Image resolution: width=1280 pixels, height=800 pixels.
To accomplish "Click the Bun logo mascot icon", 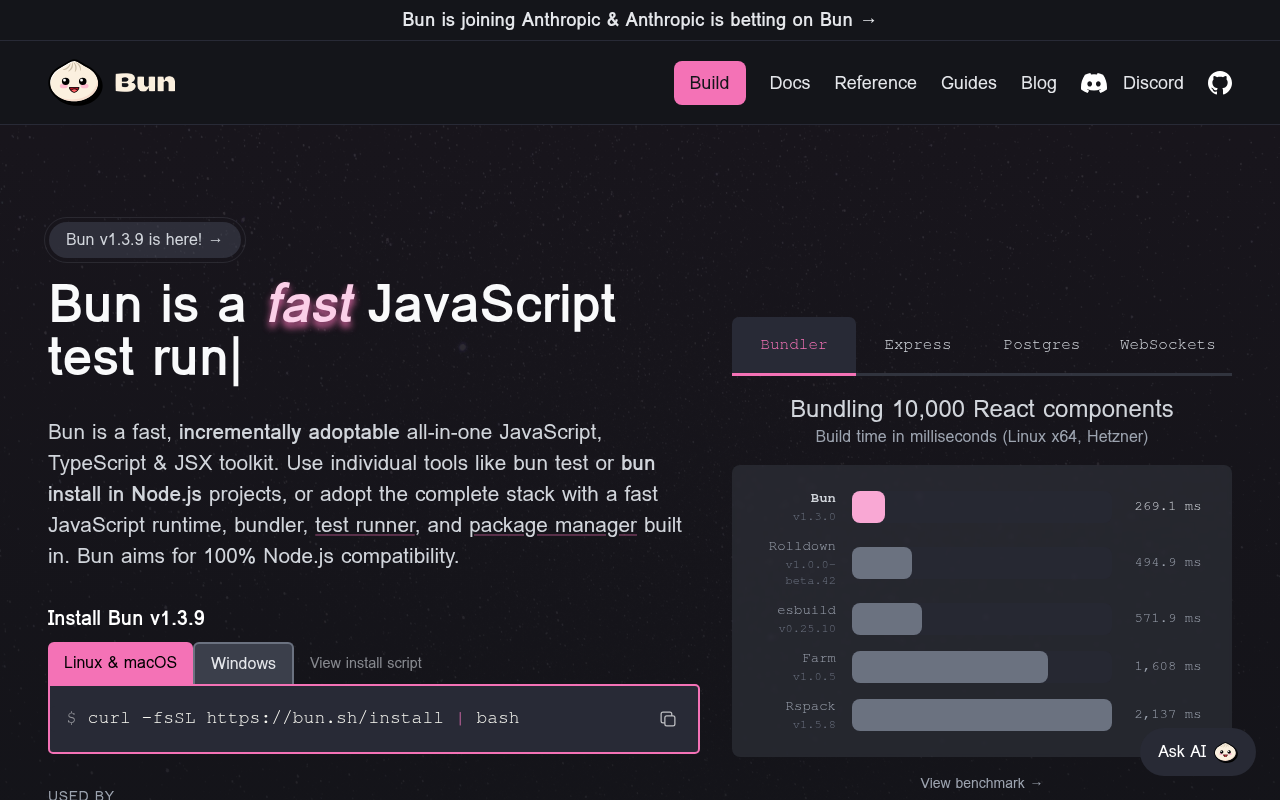I will pos(74,82).
